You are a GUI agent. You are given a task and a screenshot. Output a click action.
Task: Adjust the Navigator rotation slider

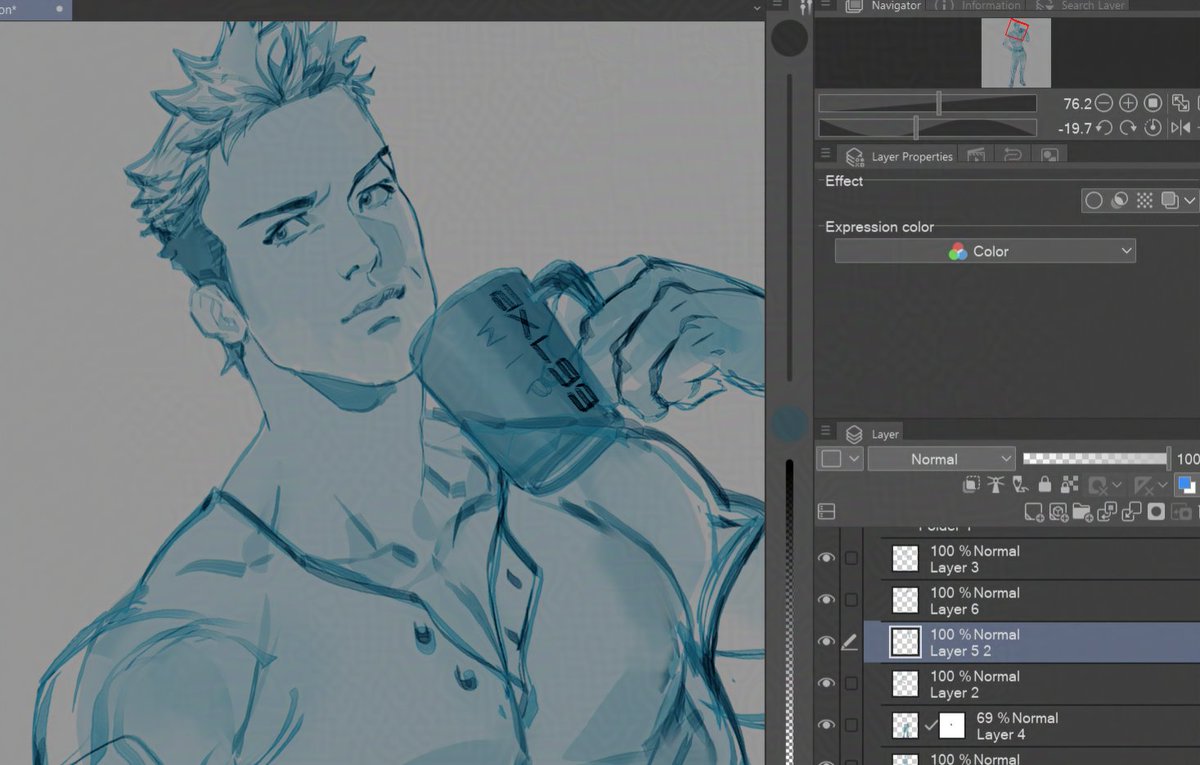[927, 128]
